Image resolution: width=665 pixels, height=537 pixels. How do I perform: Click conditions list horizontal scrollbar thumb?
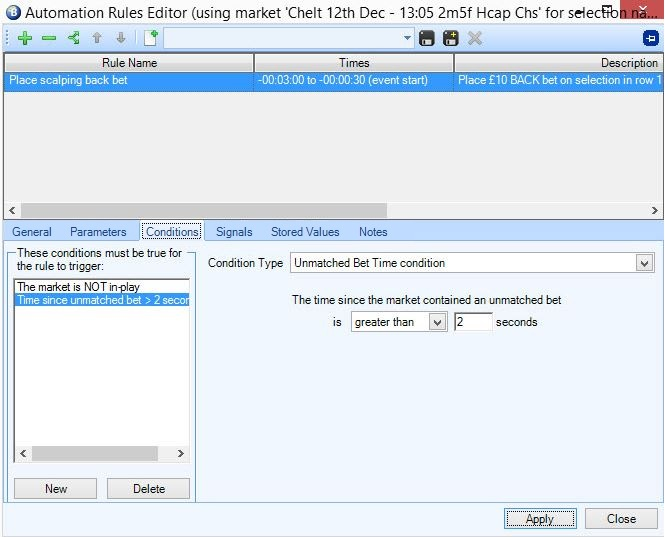(95, 453)
